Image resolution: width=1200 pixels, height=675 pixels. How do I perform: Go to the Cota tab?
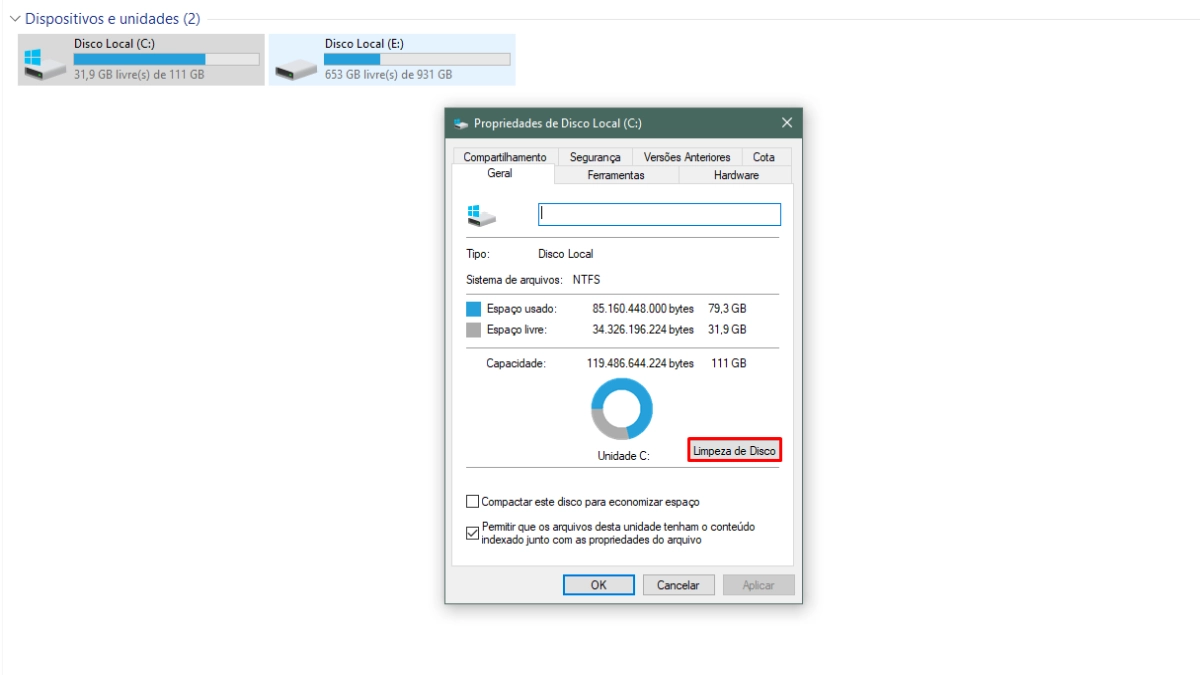click(764, 157)
